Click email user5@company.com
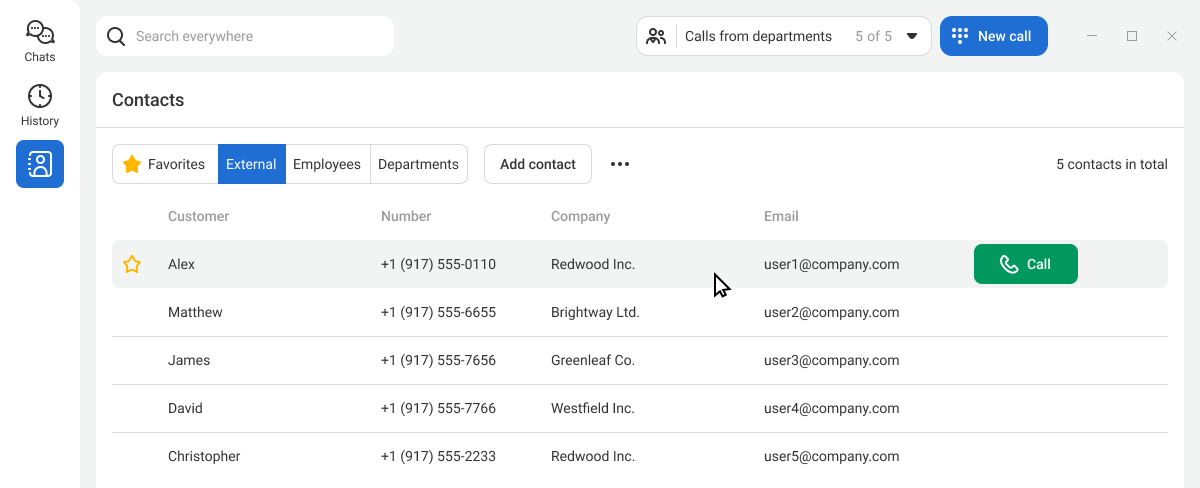Image resolution: width=1200 pixels, height=488 pixels. pos(832,456)
